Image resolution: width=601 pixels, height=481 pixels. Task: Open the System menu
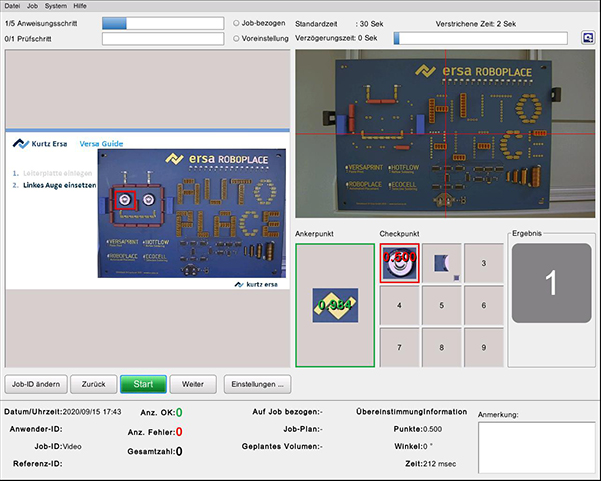(56, 6)
